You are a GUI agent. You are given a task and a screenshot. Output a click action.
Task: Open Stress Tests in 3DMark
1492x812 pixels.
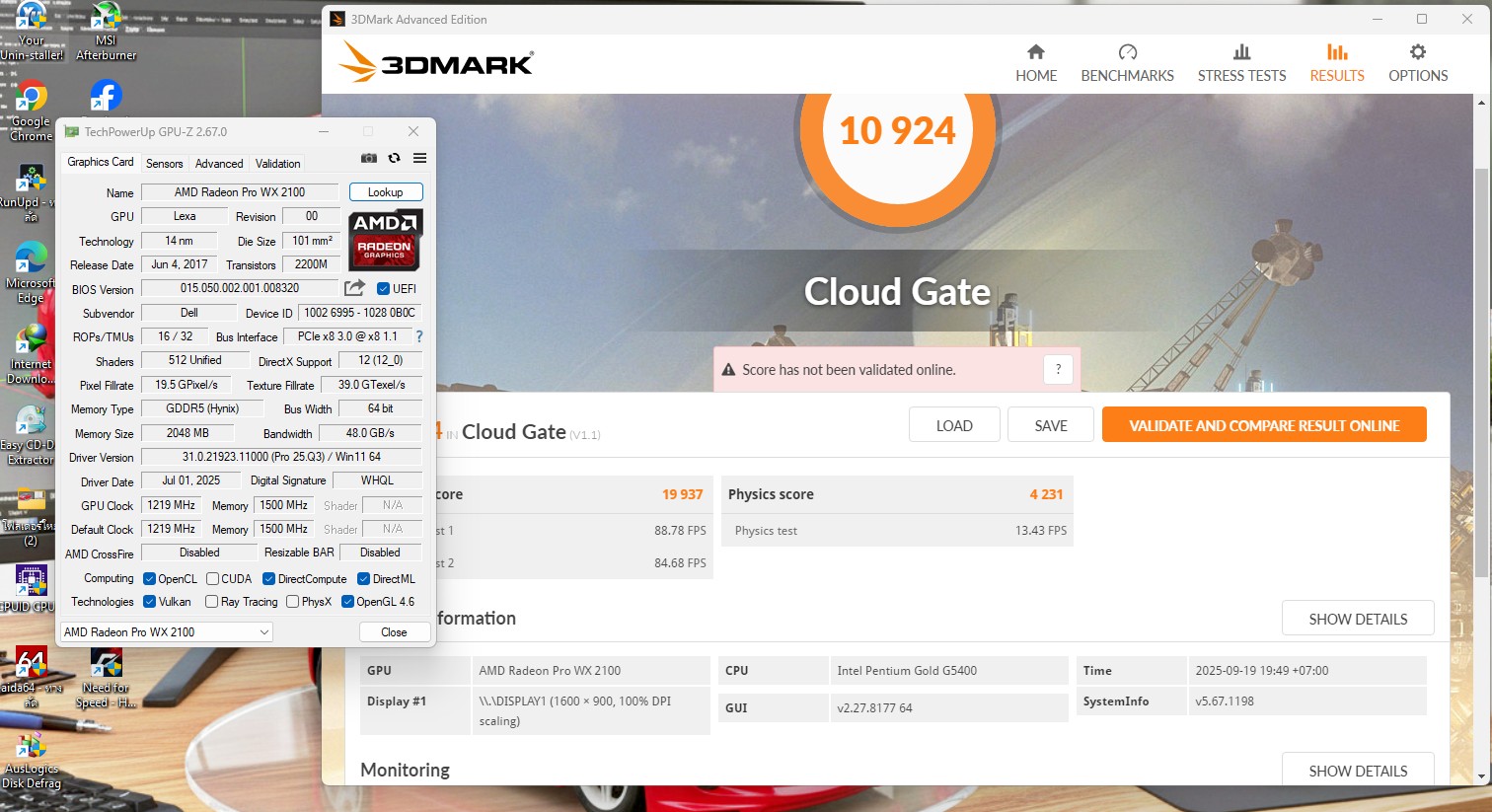[x=1241, y=63]
